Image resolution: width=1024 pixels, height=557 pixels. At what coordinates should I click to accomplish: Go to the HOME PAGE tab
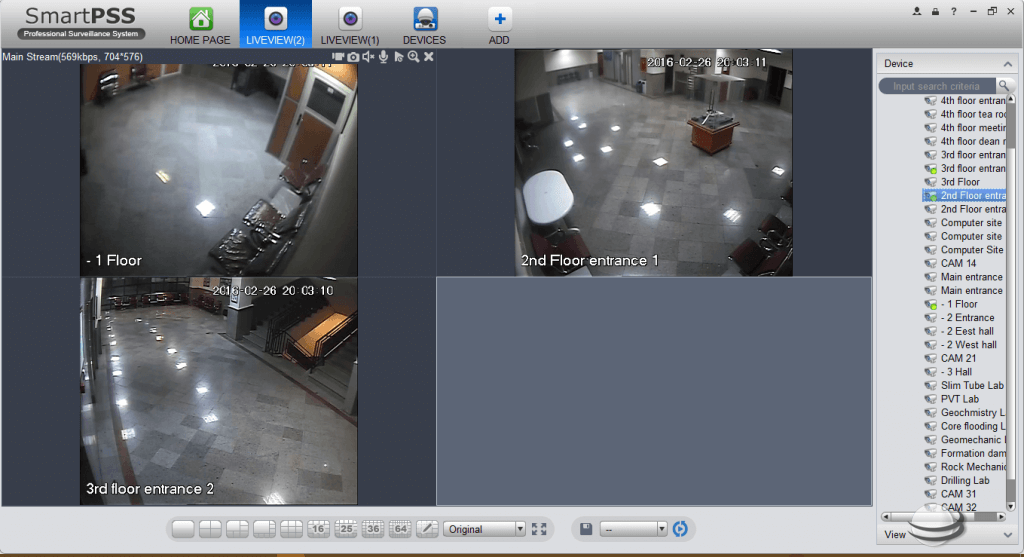(200, 25)
